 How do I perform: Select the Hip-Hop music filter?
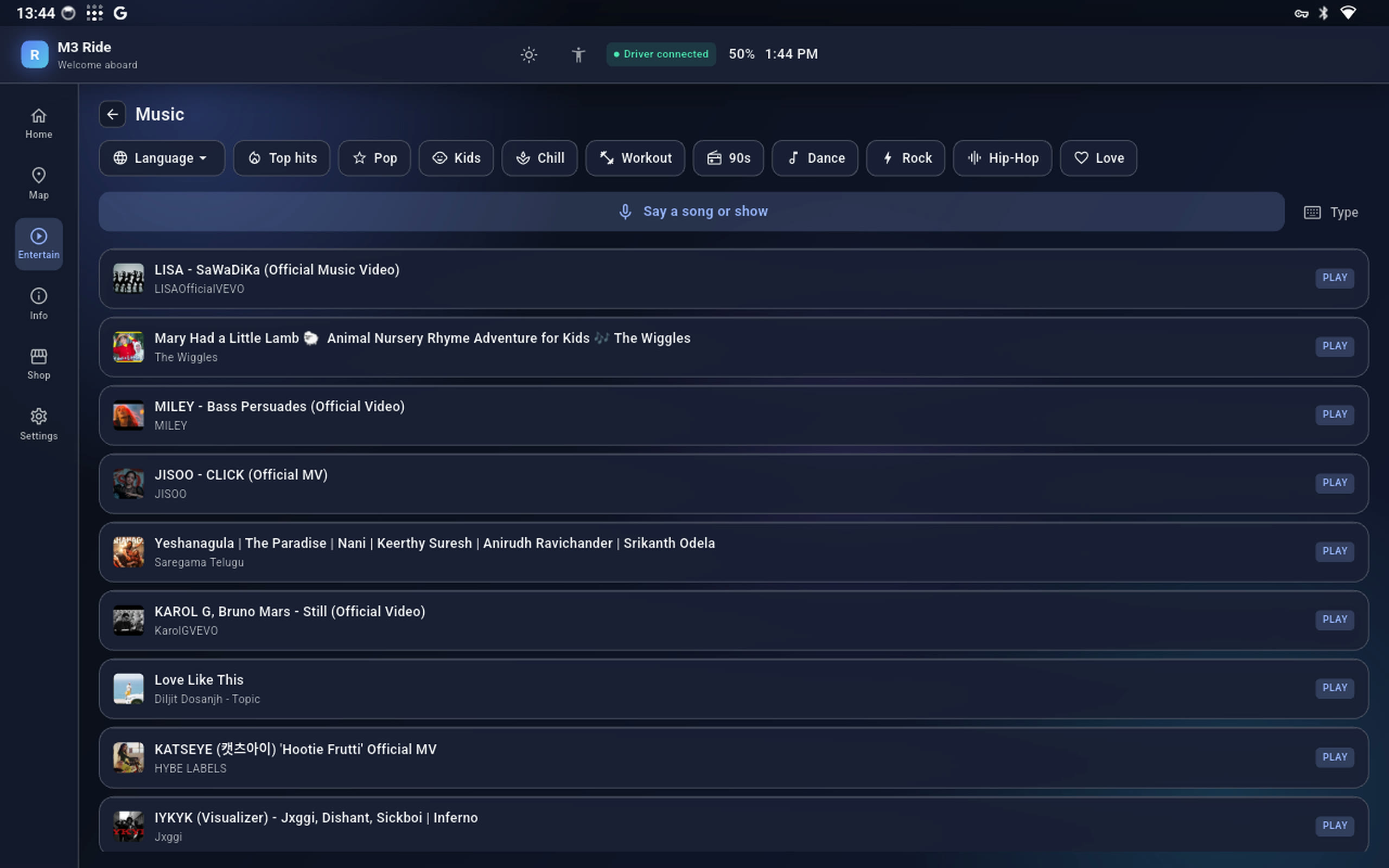point(1002,158)
